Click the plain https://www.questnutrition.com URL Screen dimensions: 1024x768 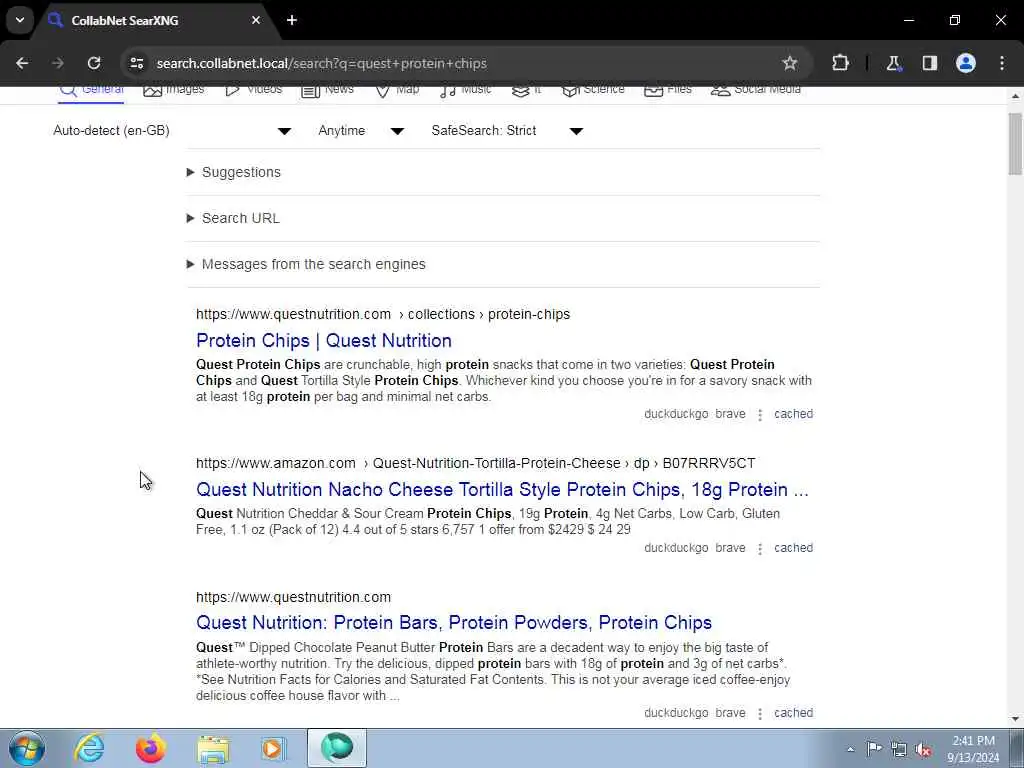point(293,597)
